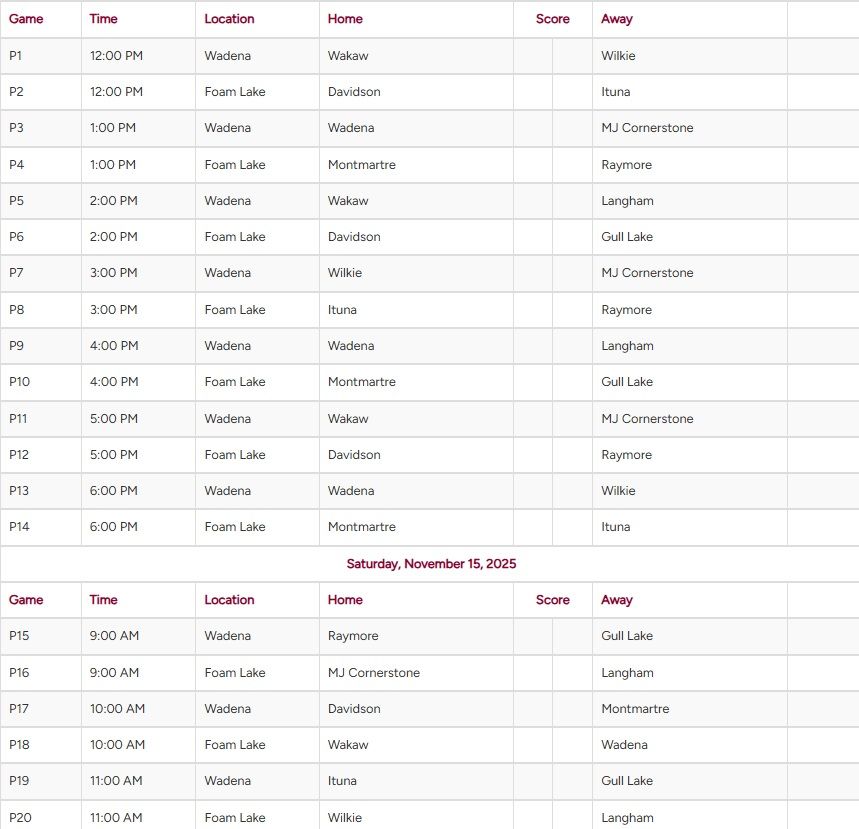This screenshot has height=829, width=859.
Task: Click Raymore home team in game P15
Action: 353,636
